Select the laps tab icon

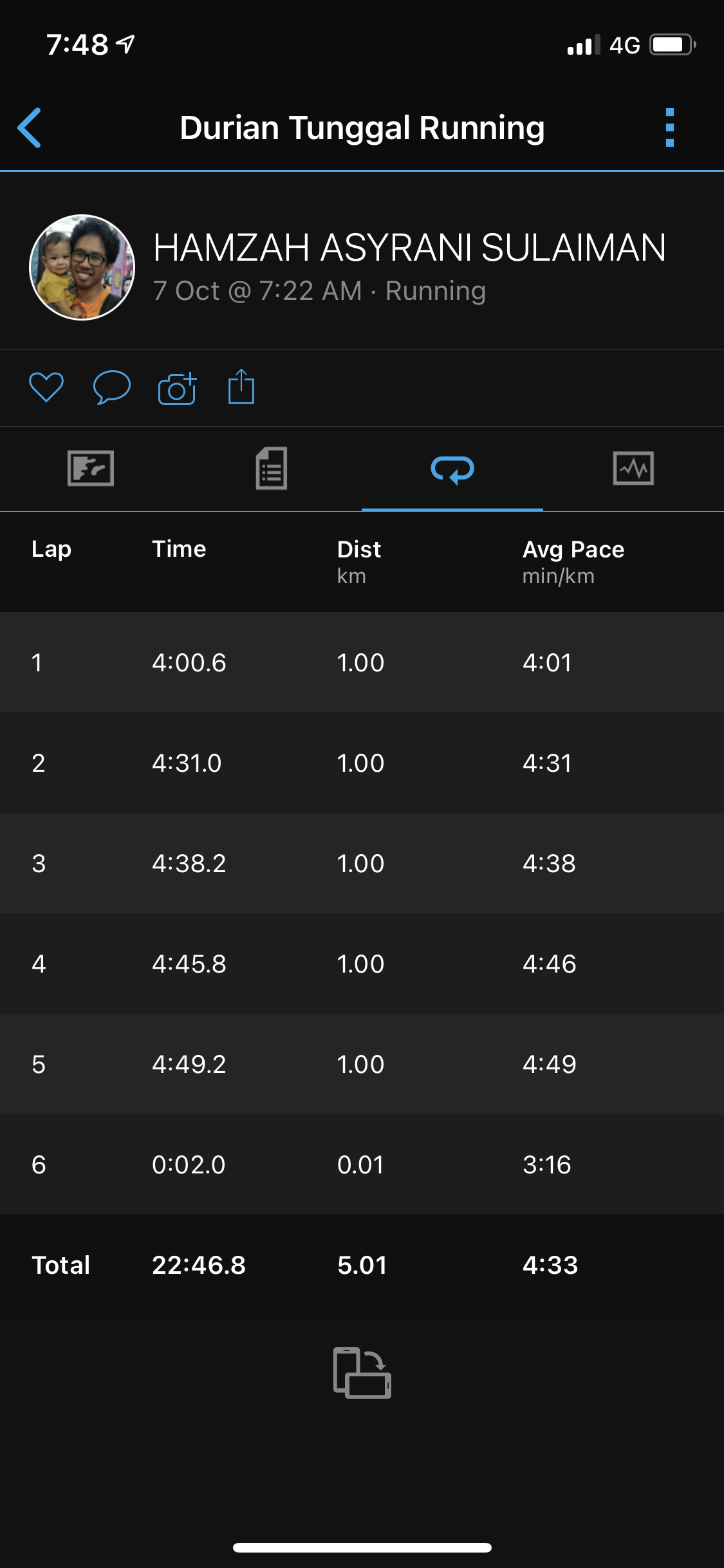(452, 469)
